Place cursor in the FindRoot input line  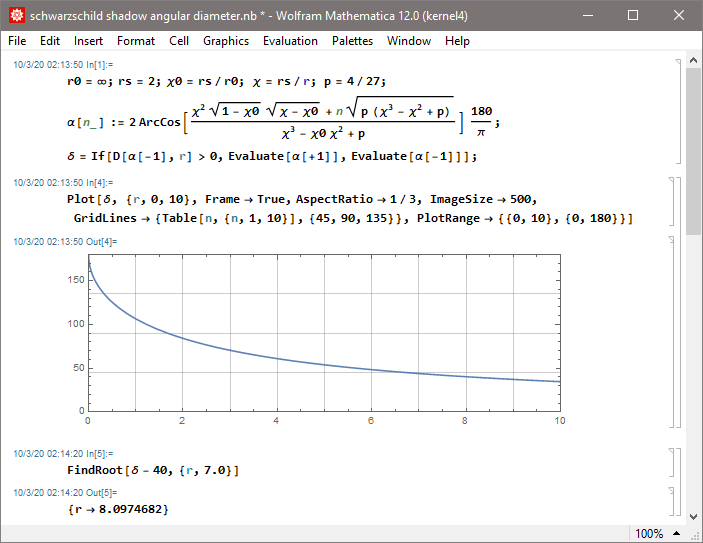tap(152, 470)
